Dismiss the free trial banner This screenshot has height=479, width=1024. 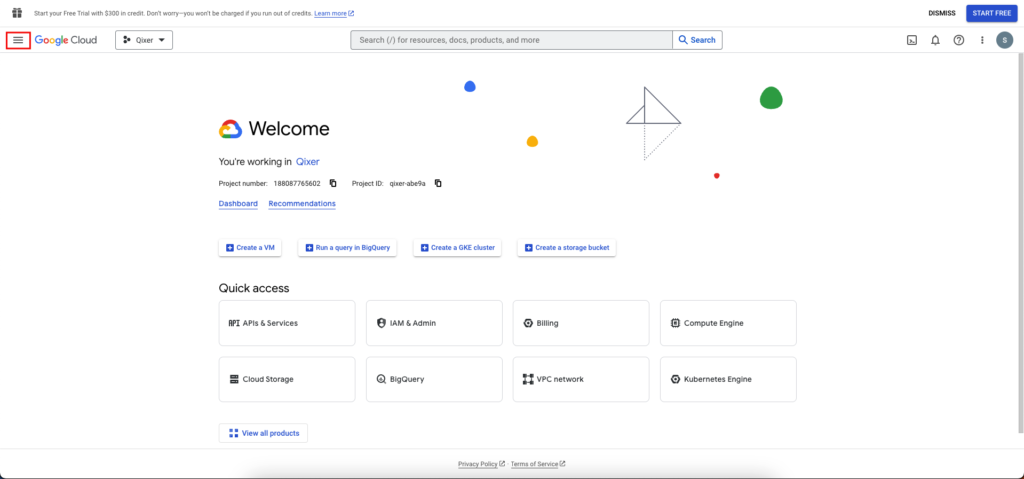click(x=942, y=13)
